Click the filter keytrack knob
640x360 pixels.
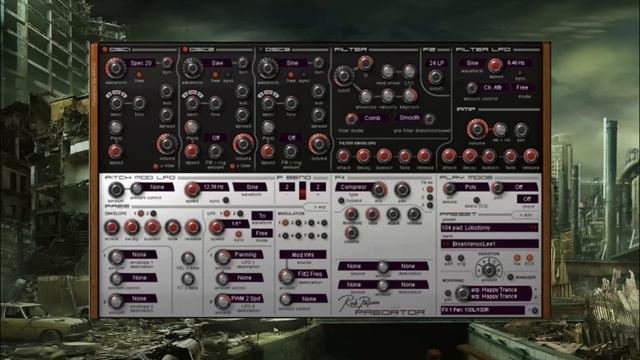click(x=409, y=96)
